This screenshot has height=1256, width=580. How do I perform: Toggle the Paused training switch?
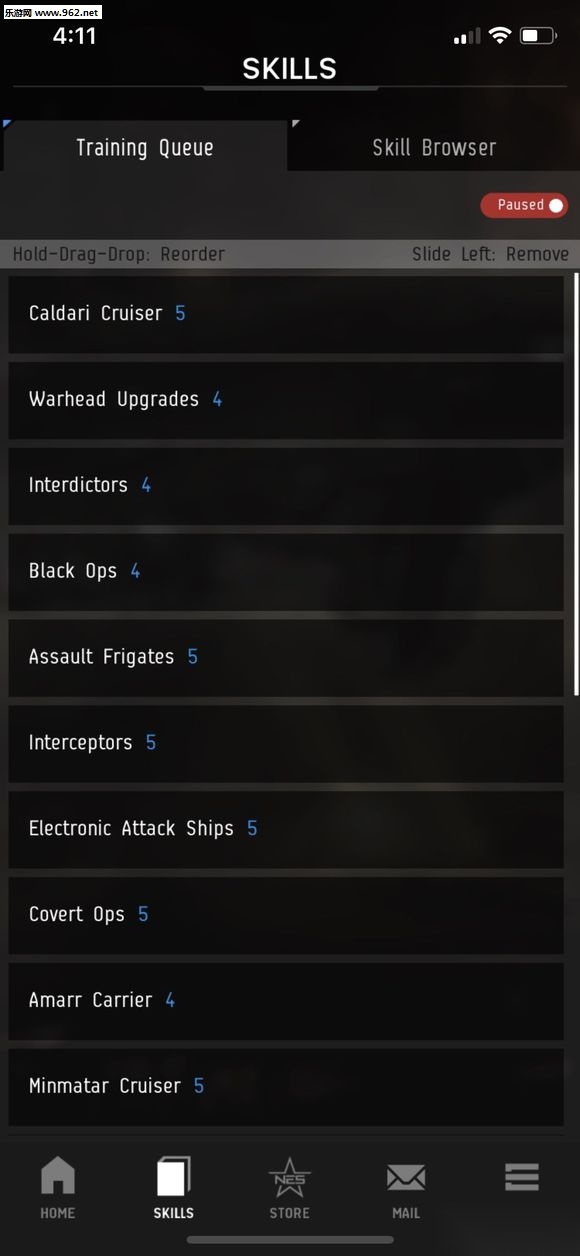pos(524,205)
